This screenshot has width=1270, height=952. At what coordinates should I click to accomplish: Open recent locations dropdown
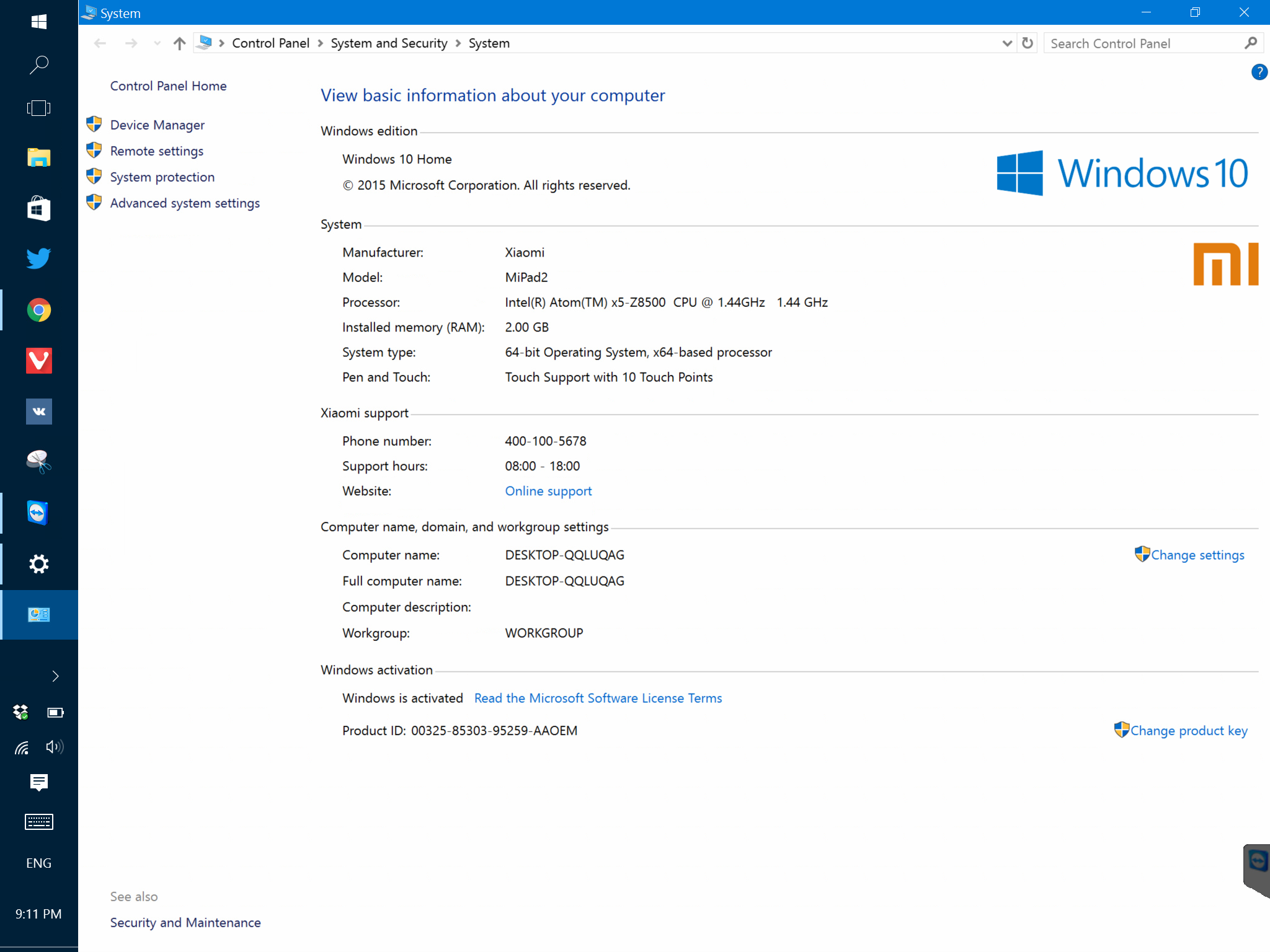[x=157, y=43]
